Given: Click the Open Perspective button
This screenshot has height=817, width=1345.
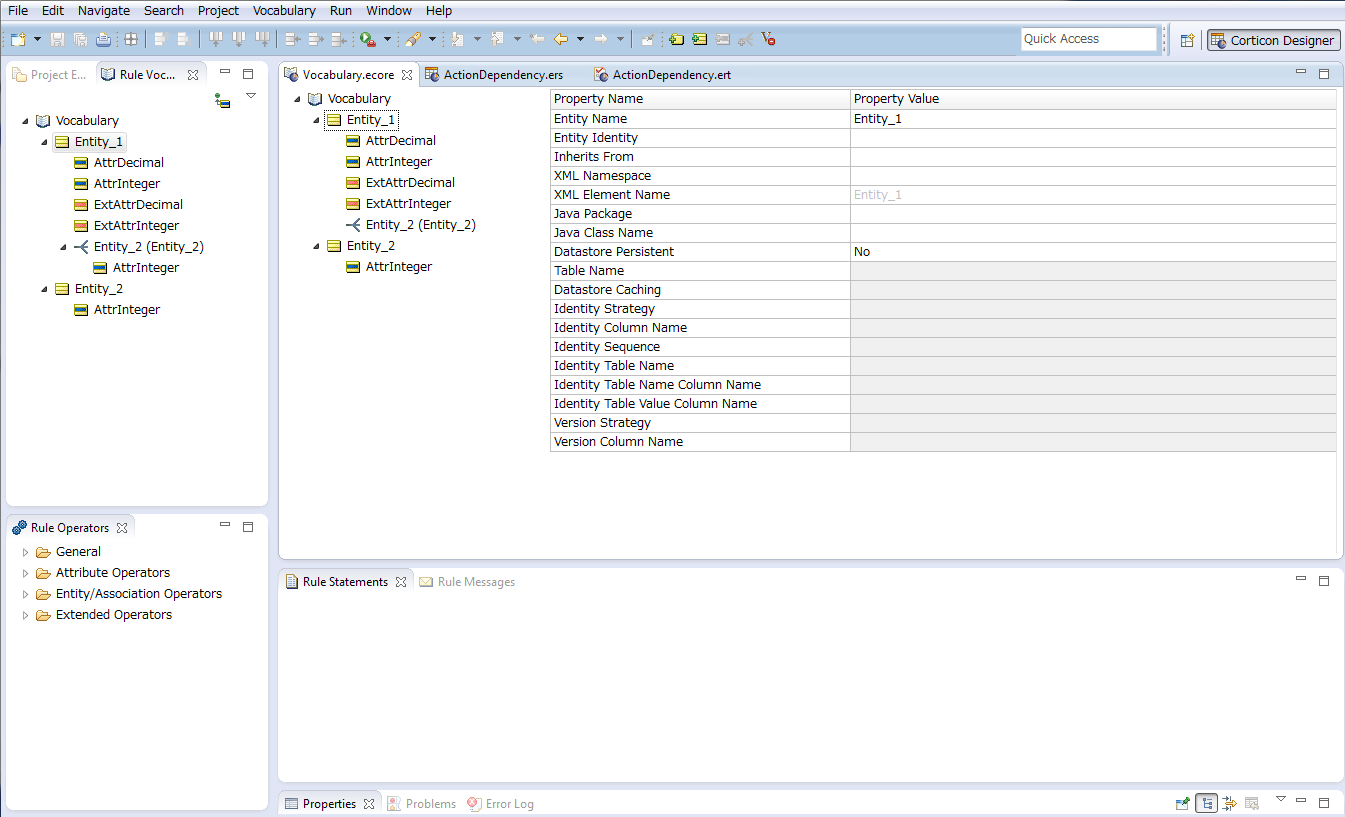Looking at the screenshot, I should [1188, 39].
